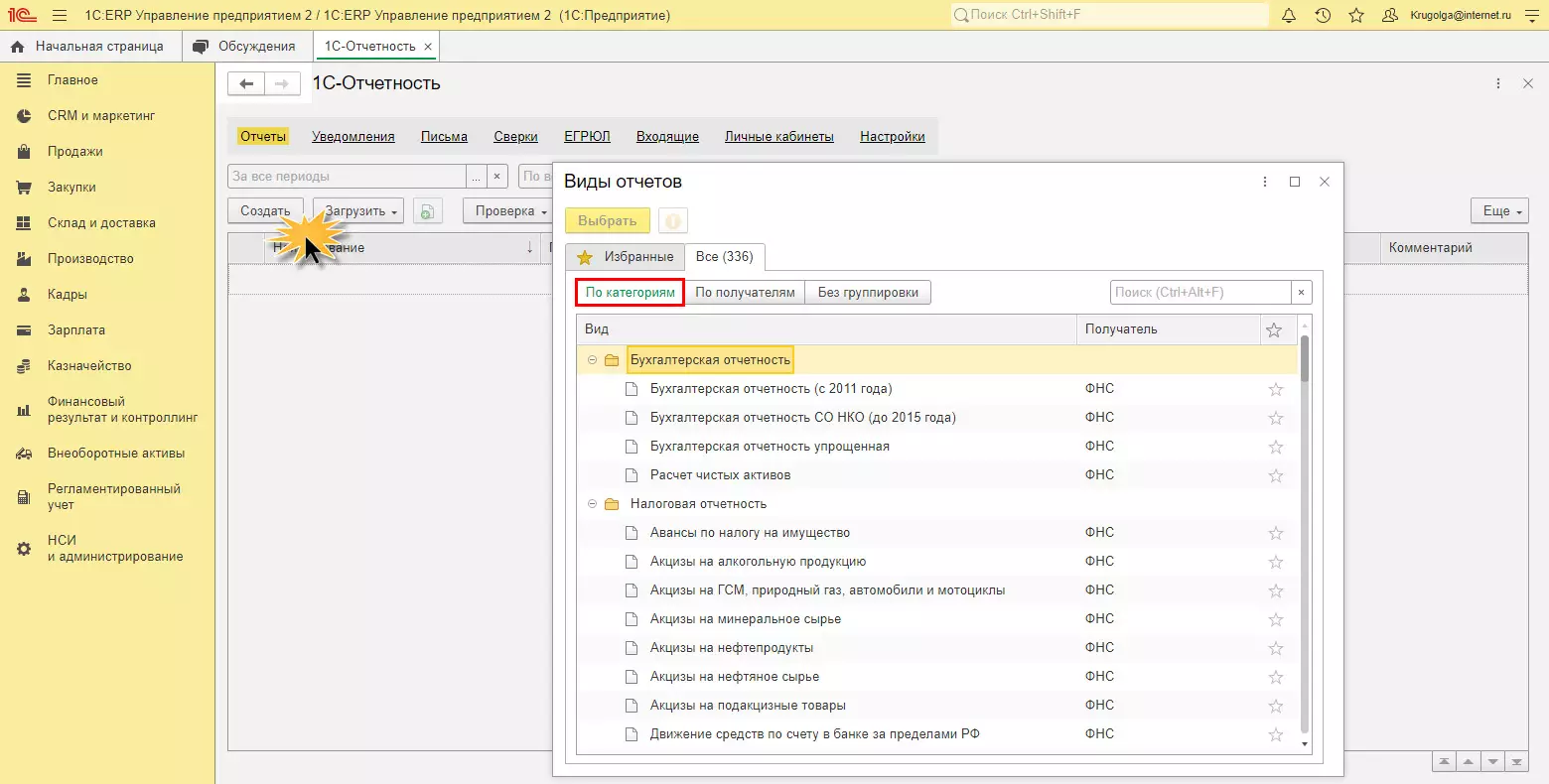Collapse the Бухгалтерская отчетность folder
Screen dimensions: 1549x784
coord(592,360)
